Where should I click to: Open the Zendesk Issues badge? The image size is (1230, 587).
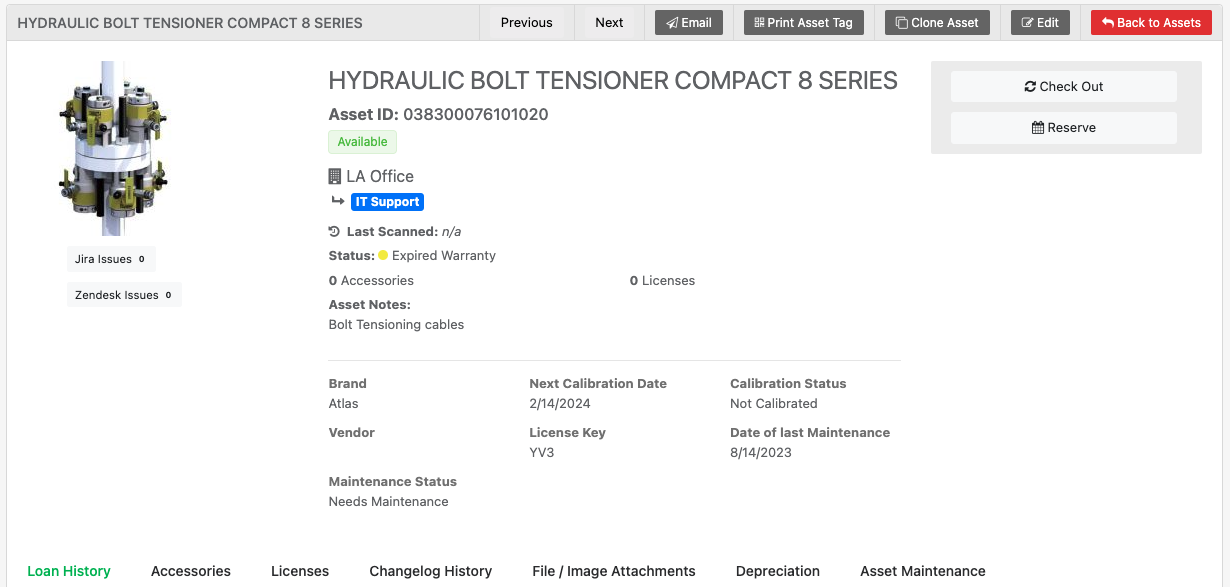click(x=123, y=295)
